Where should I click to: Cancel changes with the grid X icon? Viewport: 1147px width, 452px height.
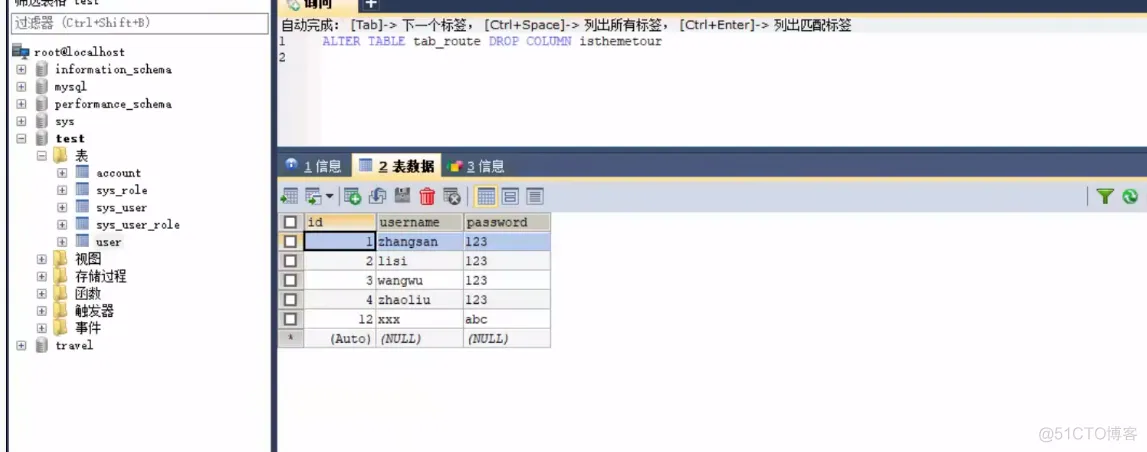pyautogui.click(x=452, y=196)
